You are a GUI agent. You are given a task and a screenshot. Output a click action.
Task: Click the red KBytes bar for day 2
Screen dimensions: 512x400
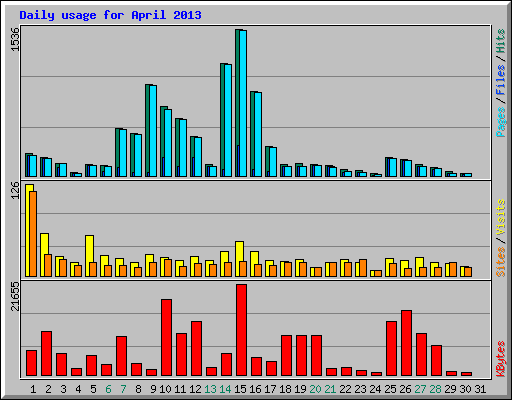(47, 354)
